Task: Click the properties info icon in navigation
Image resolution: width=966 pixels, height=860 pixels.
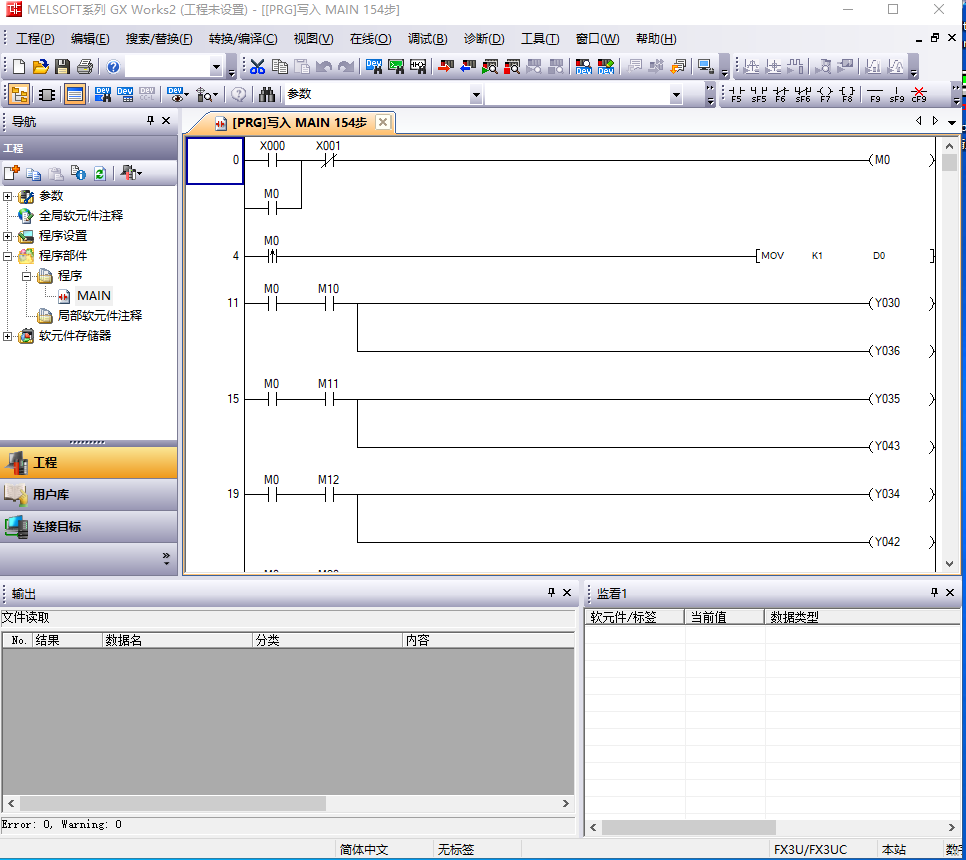Action: point(78,174)
